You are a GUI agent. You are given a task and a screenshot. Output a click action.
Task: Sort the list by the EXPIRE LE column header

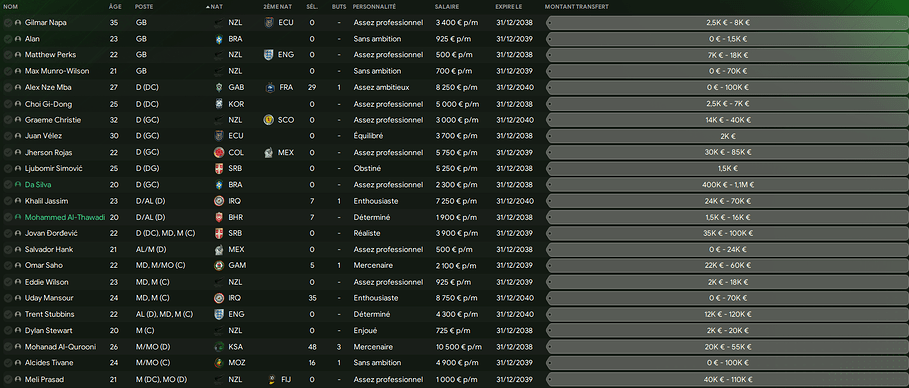509,7
